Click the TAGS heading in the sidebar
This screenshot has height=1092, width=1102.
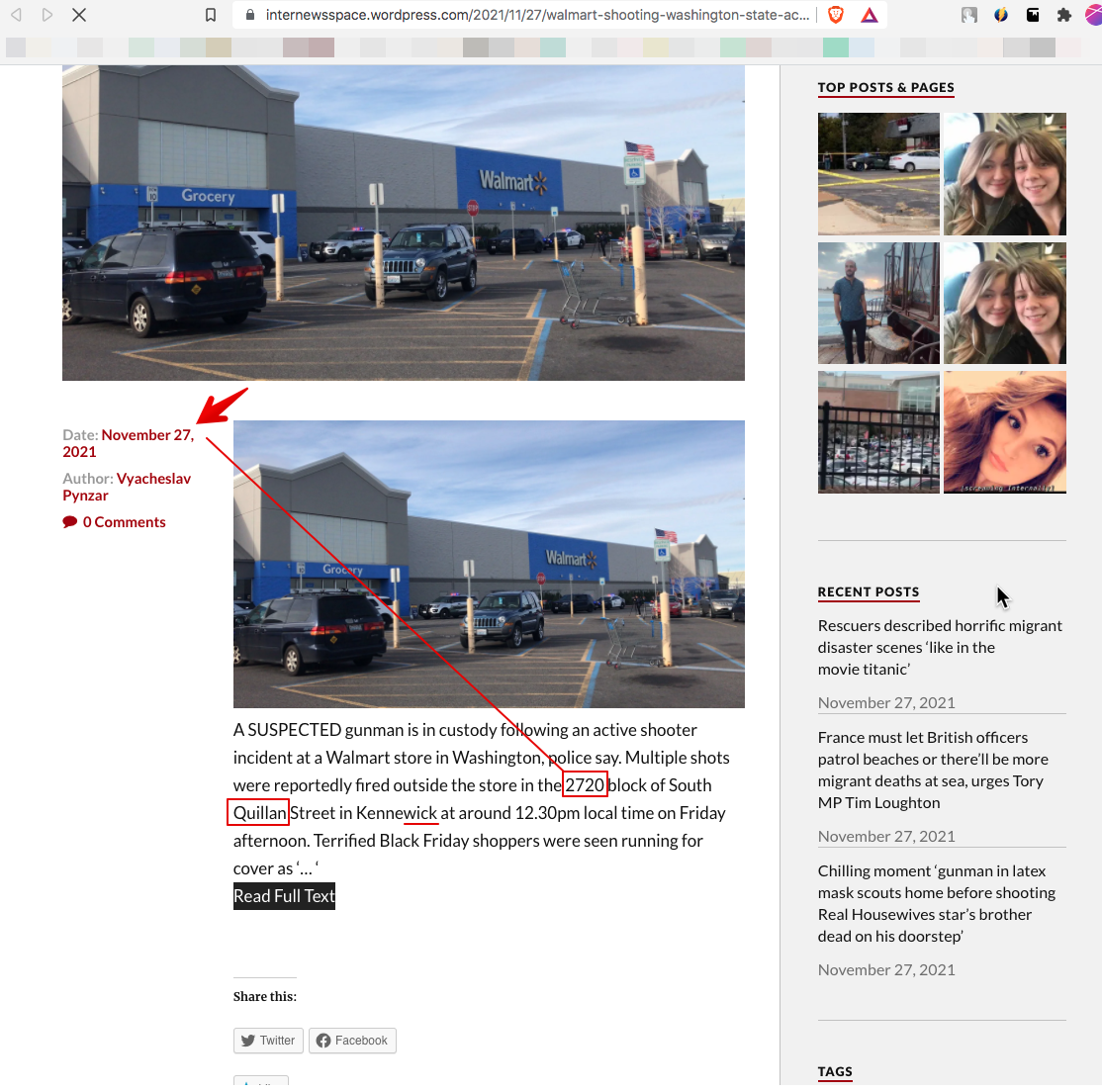pos(835,1071)
